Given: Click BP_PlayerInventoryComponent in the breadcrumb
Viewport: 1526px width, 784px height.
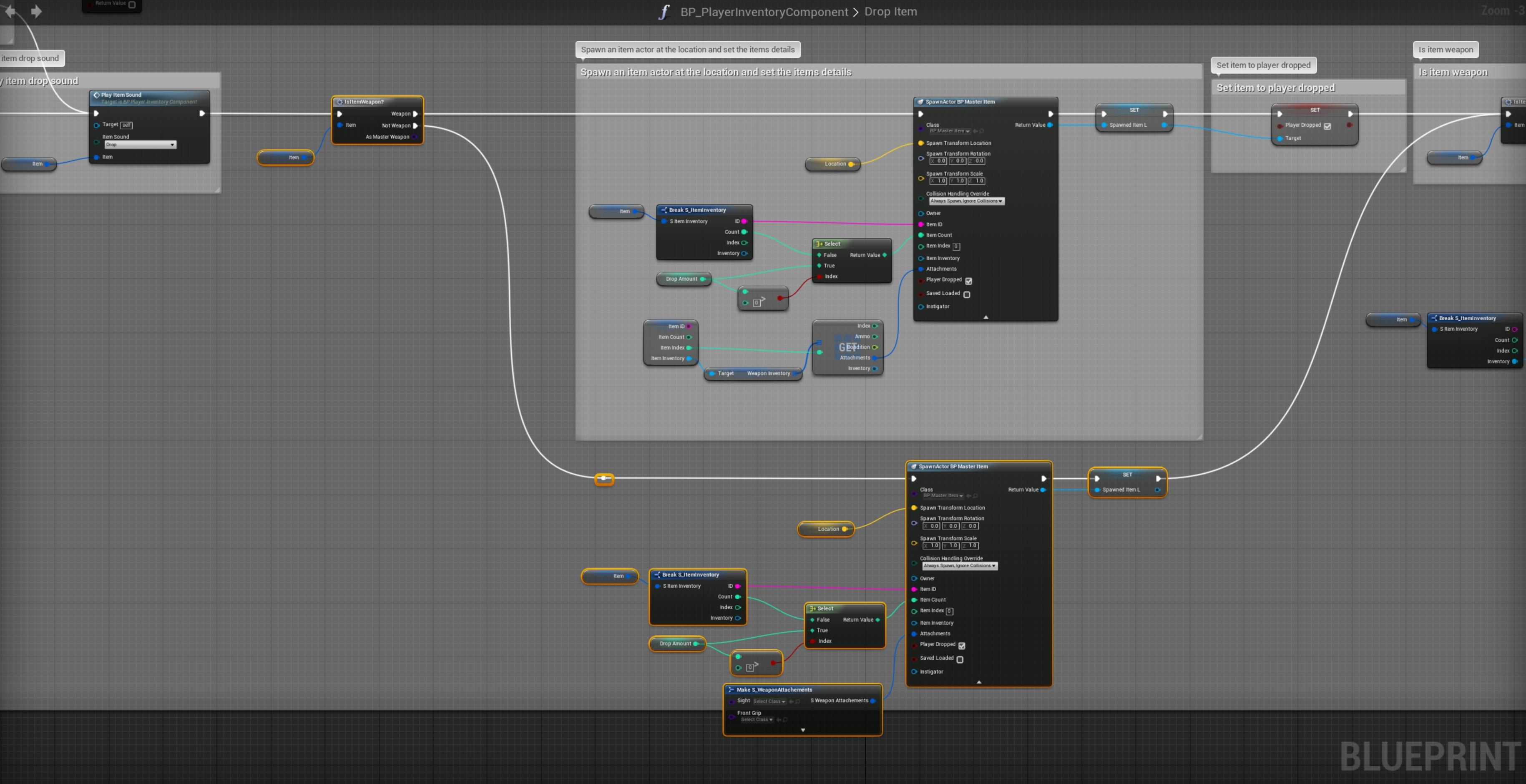Looking at the screenshot, I should 764,12.
